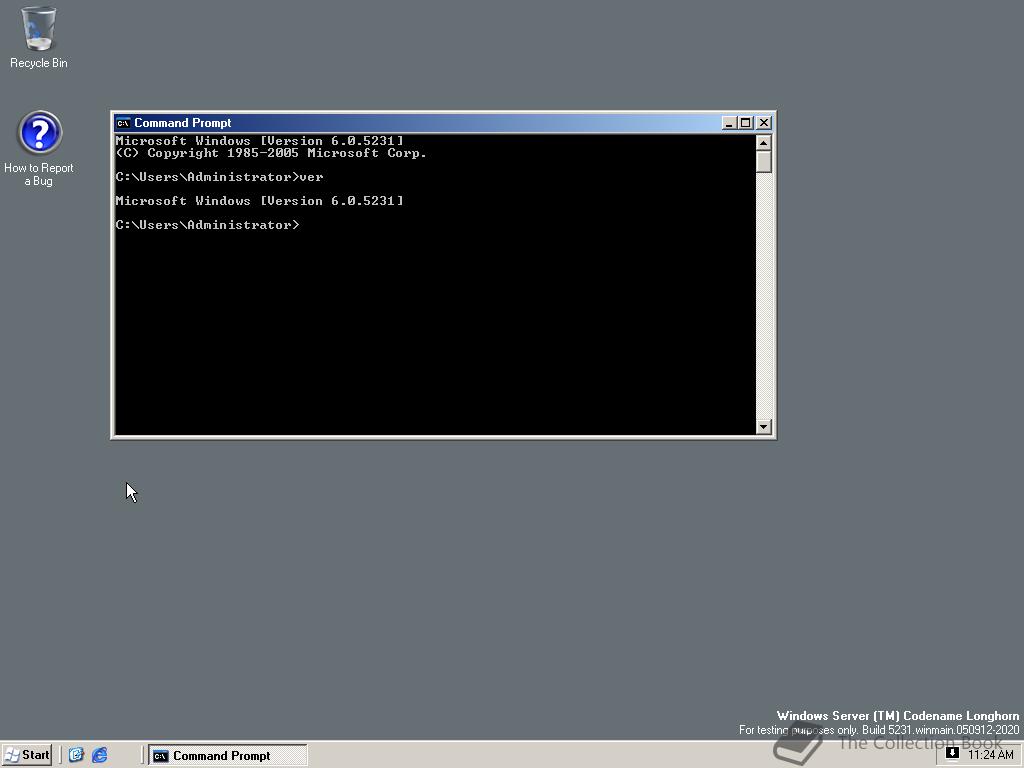
Task: Click the Copyright 1985-2005 Microsoft Corp. line
Action: click(270, 153)
